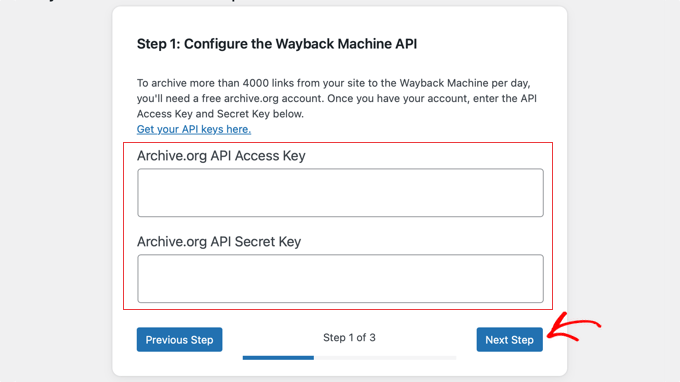This screenshot has width=680, height=382.
Task: Click the Next Step button
Action: 510,340
